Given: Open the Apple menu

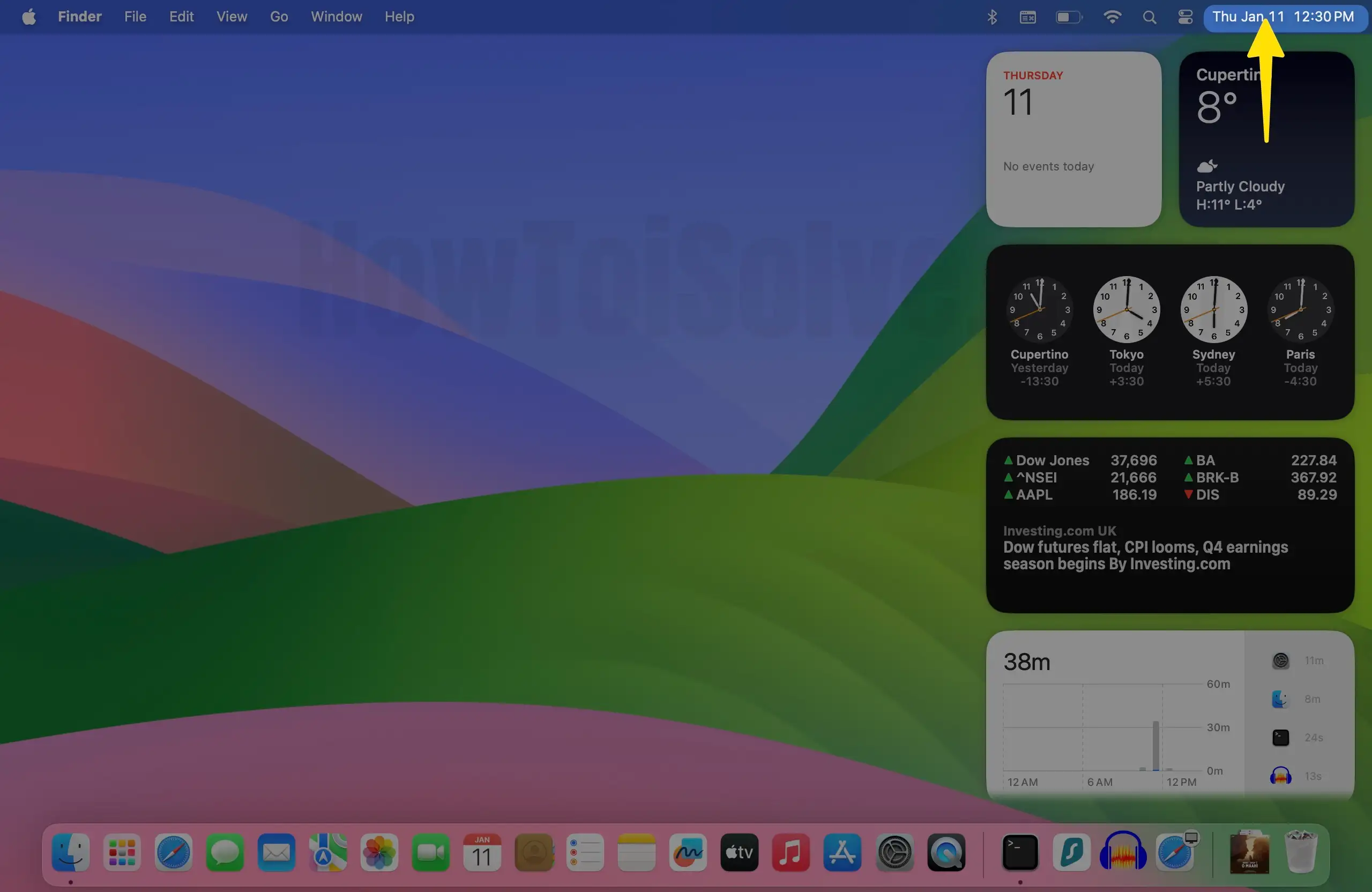Looking at the screenshot, I should coord(29,17).
